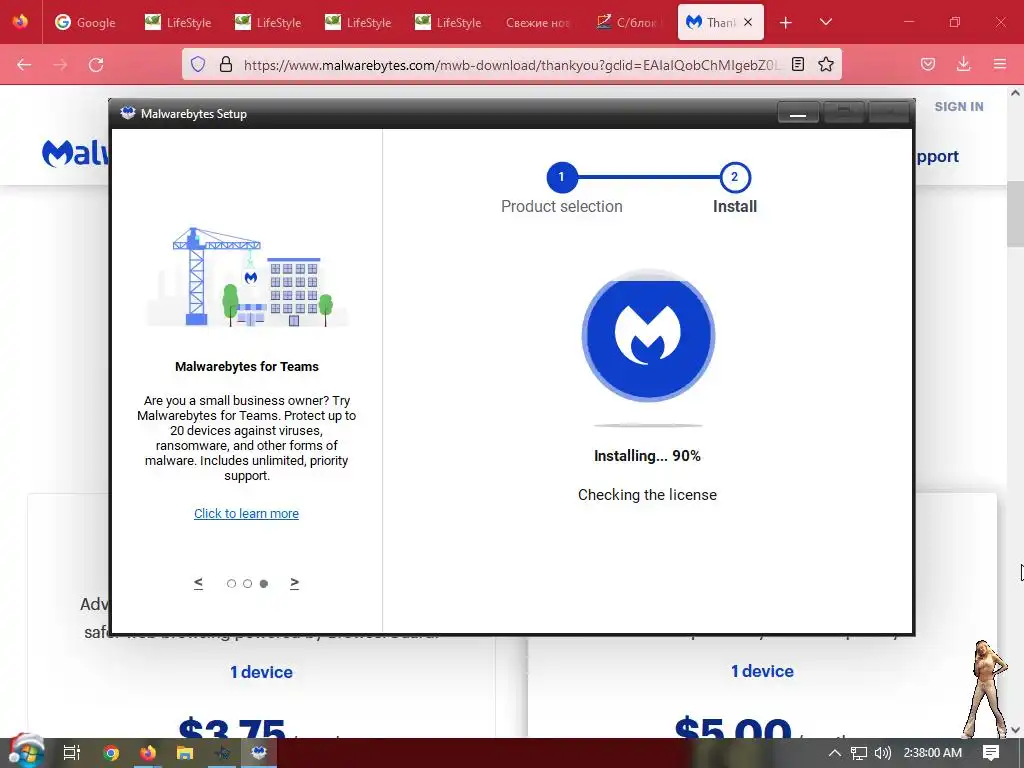Viewport: 1024px width, 768px height.
Task: Go forward to next page
Action: click(x=60, y=65)
